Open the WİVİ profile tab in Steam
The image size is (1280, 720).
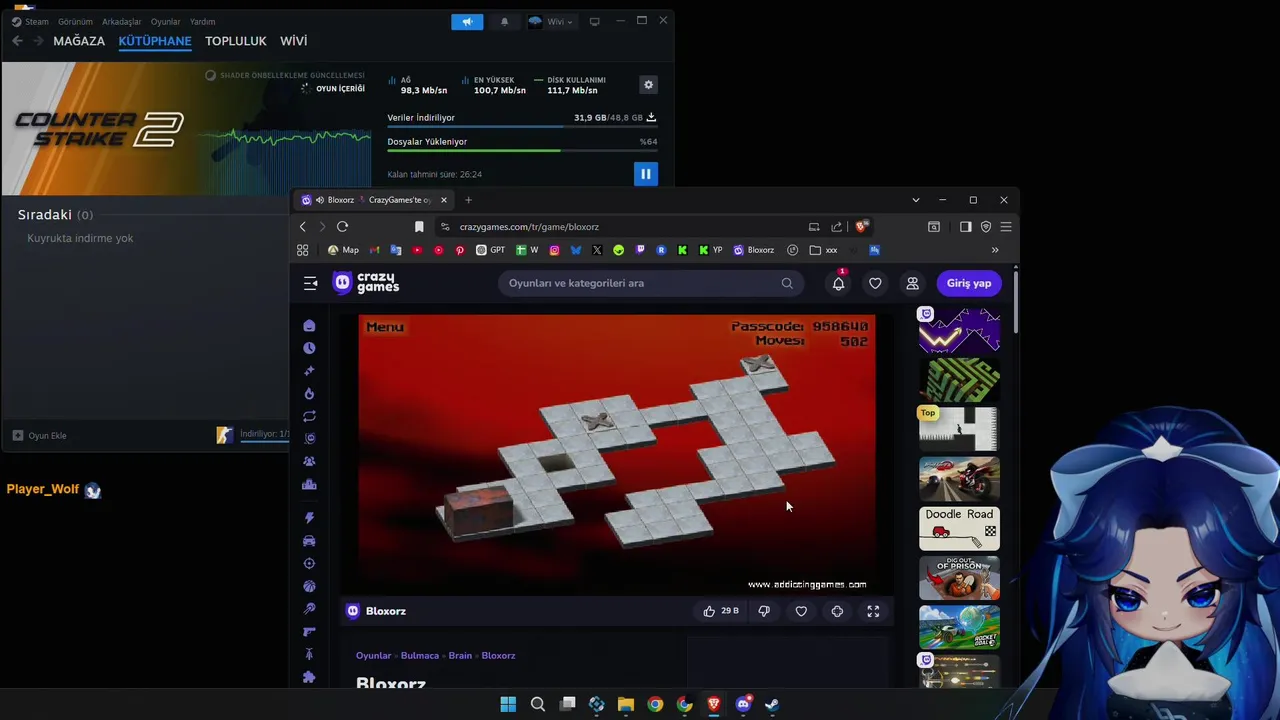click(294, 41)
